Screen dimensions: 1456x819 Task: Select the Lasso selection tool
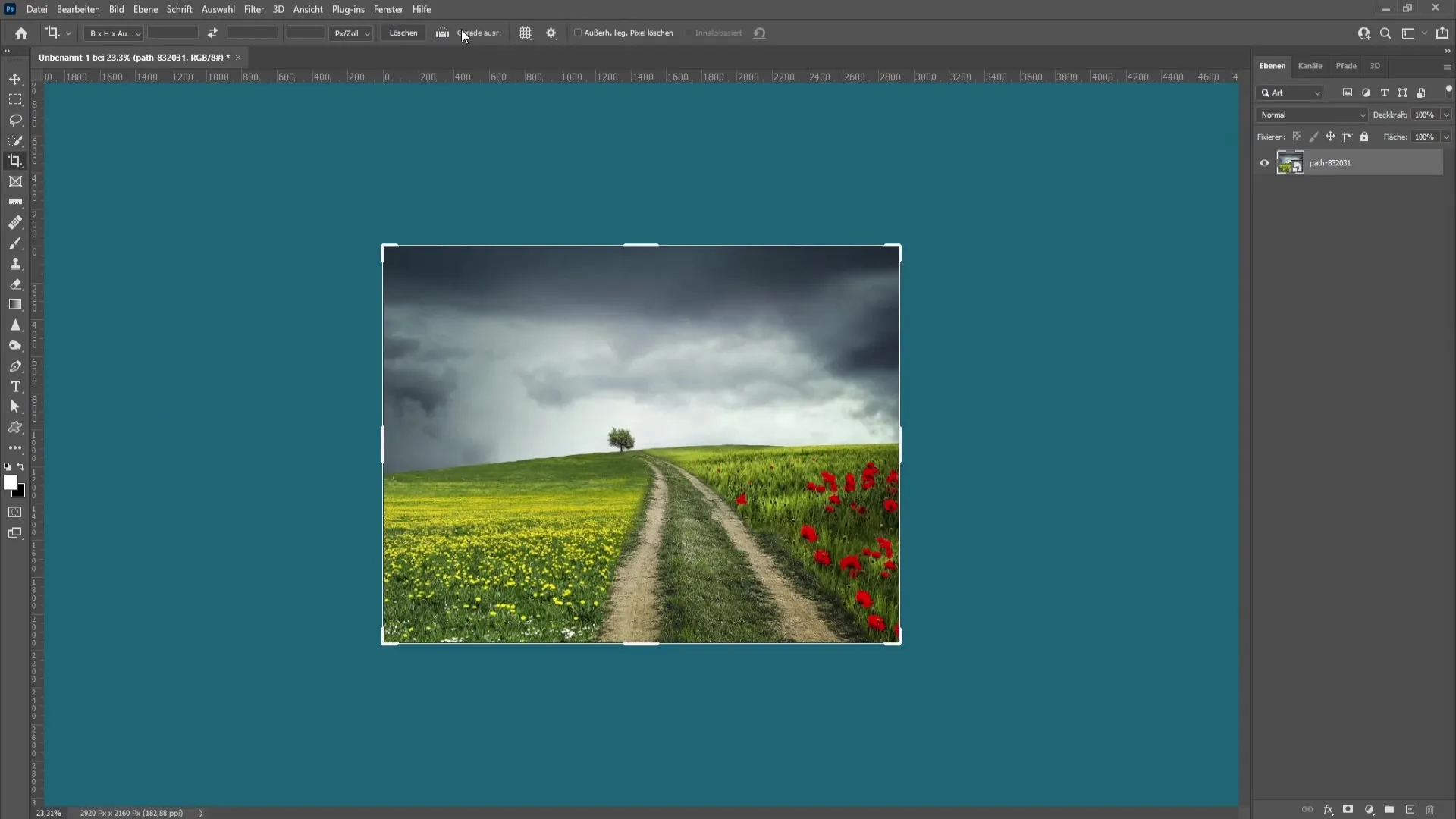pos(15,119)
